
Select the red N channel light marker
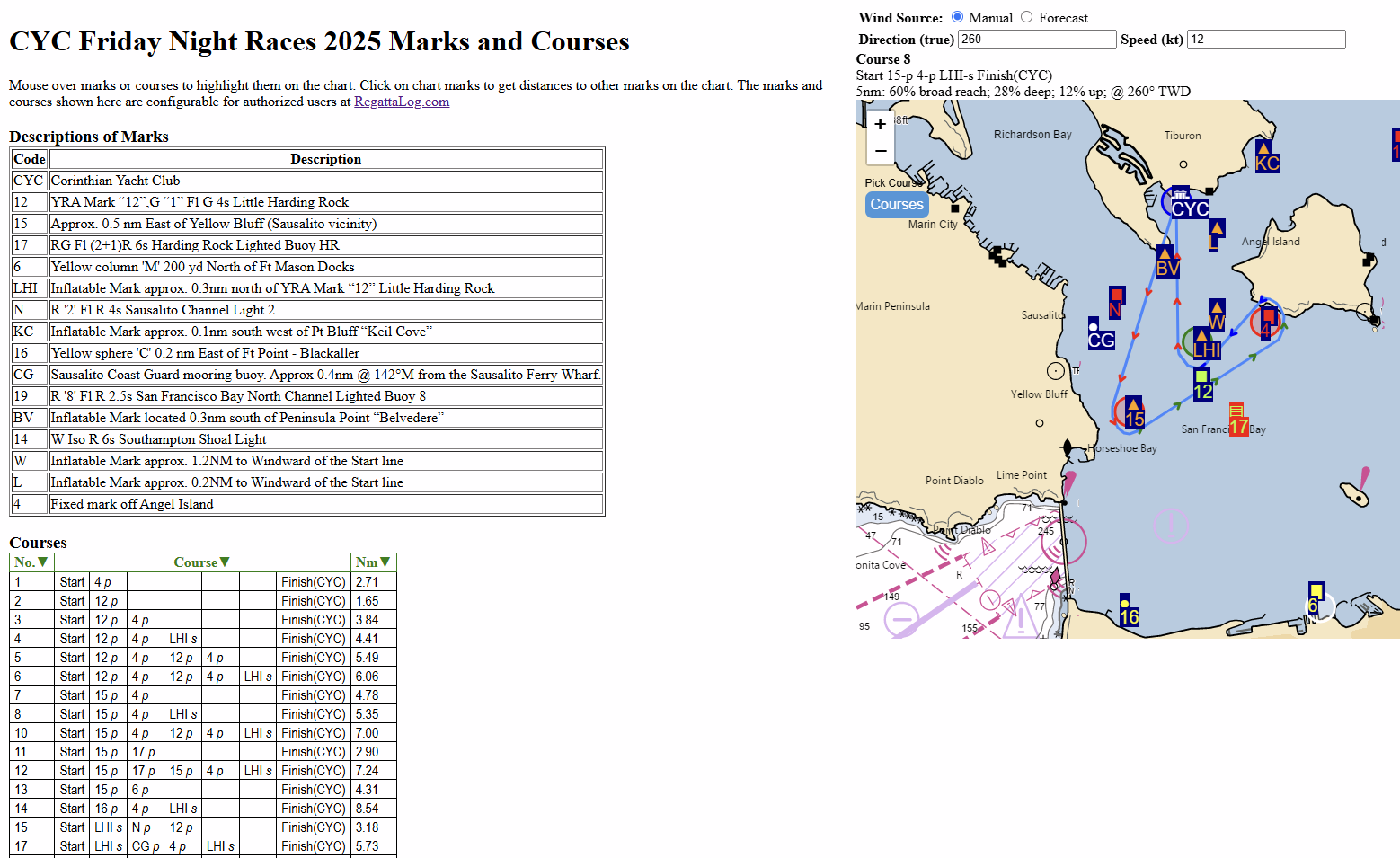[1115, 304]
